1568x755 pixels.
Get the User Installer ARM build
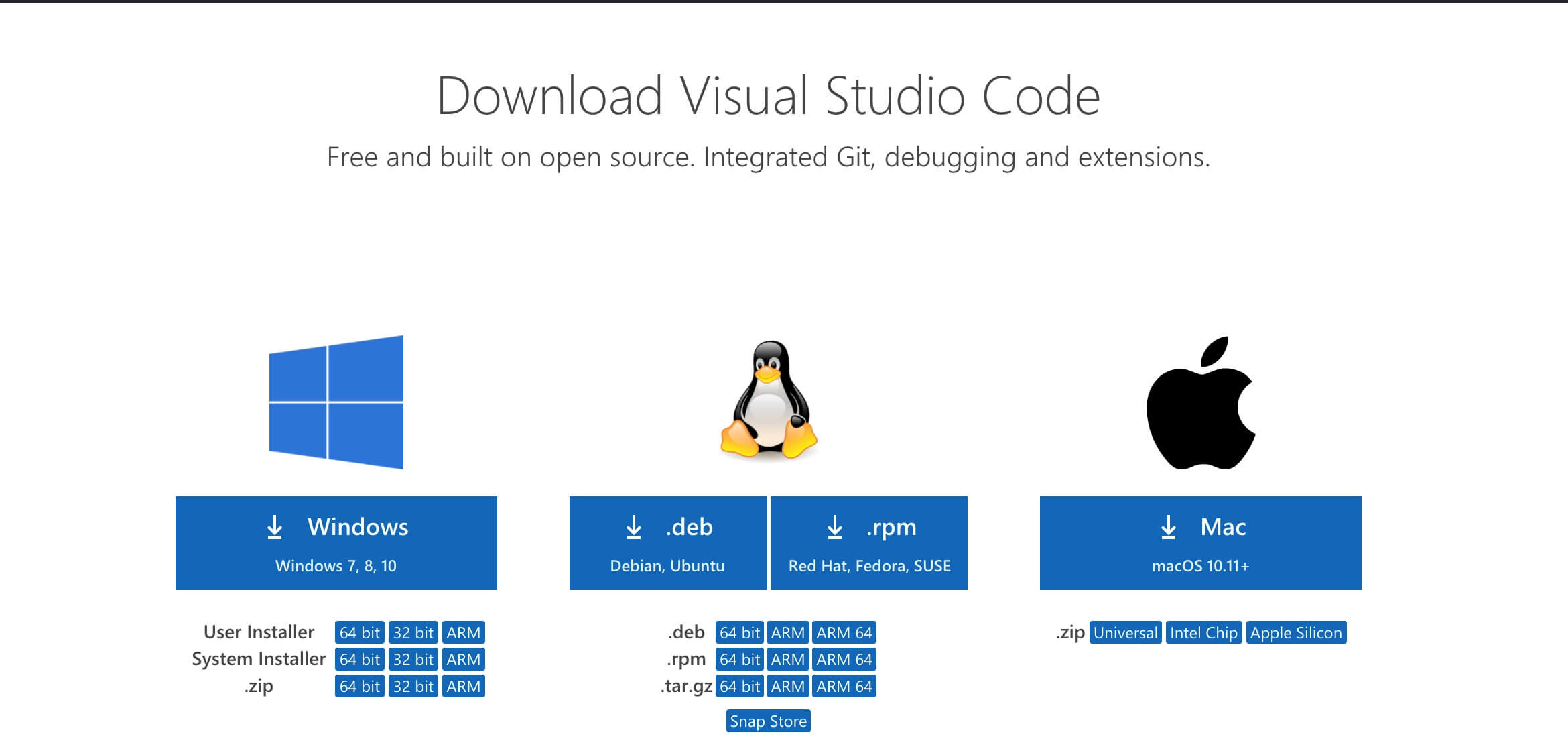click(x=464, y=632)
